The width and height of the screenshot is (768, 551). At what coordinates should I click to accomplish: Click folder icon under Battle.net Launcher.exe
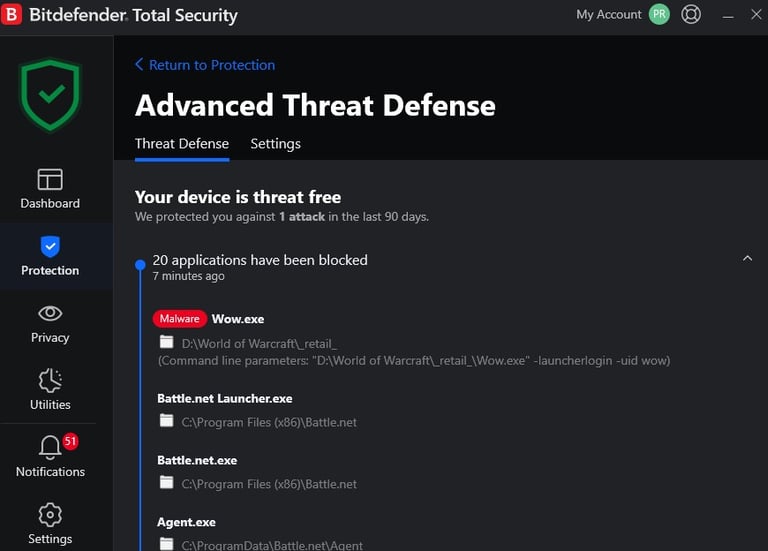point(167,420)
